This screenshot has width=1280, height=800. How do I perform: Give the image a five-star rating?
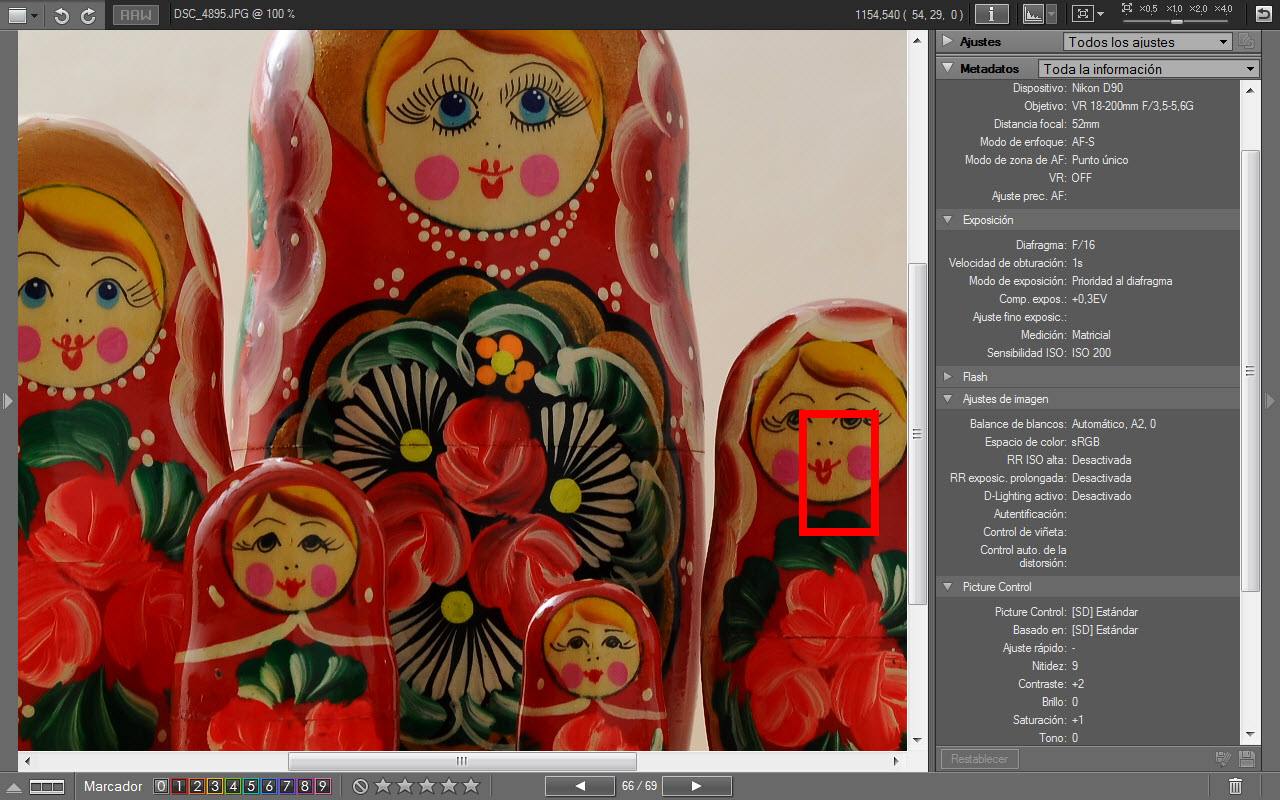[471, 786]
